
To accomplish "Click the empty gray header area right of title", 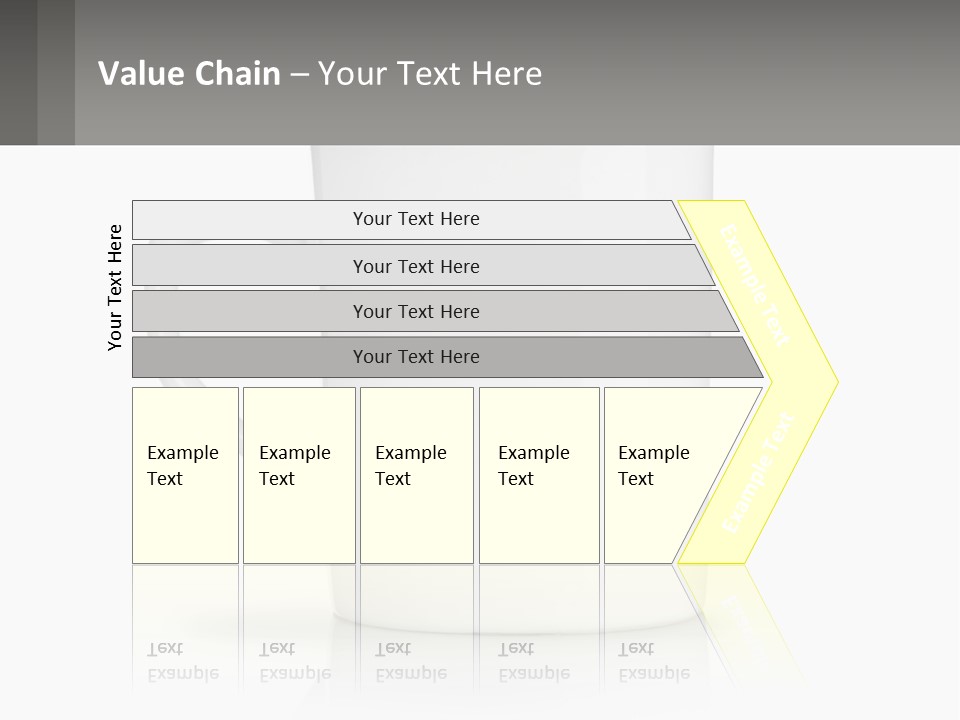I will 760,74.
